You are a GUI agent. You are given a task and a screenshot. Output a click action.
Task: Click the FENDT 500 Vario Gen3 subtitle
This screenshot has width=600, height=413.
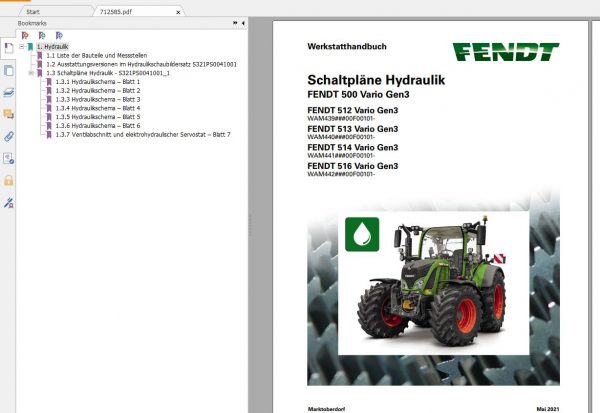[358, 95]
